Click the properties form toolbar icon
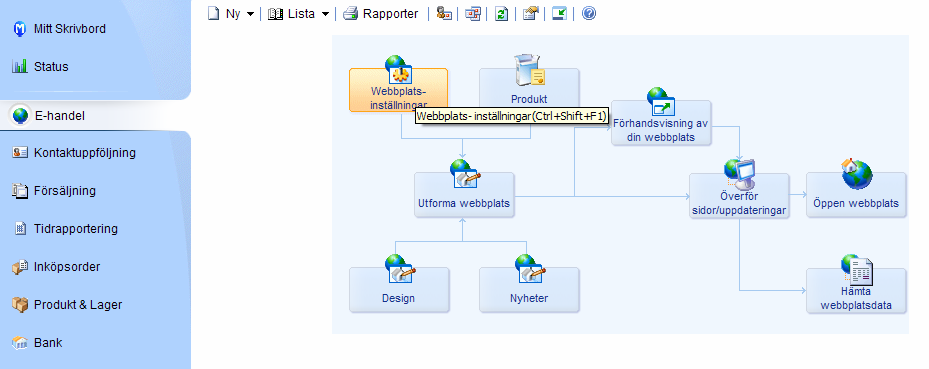929x369 pixels. [530, 14]
